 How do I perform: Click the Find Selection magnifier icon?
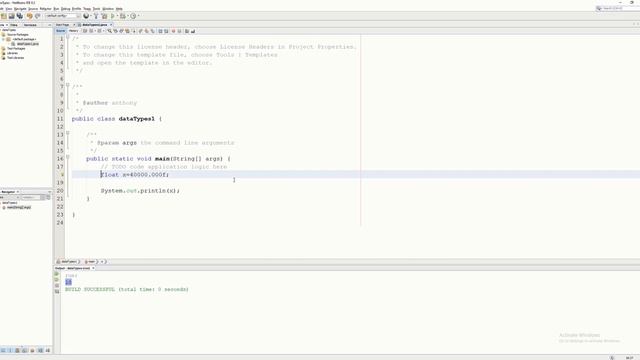point(110,31)
